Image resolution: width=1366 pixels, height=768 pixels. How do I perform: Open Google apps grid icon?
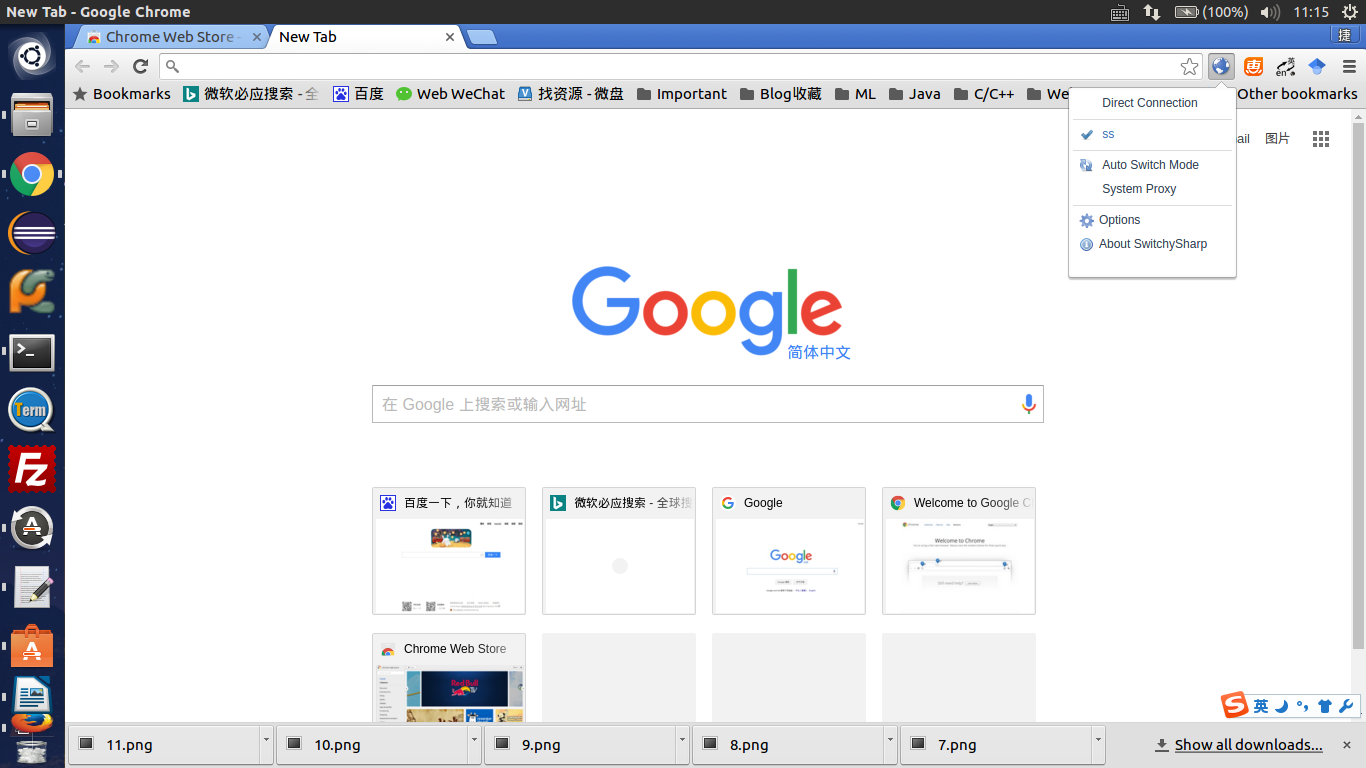[1321, 139]
